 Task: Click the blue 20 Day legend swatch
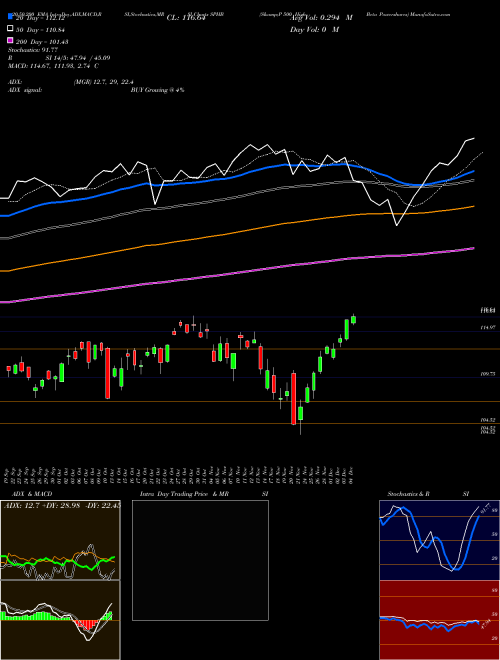click(10, 17)
